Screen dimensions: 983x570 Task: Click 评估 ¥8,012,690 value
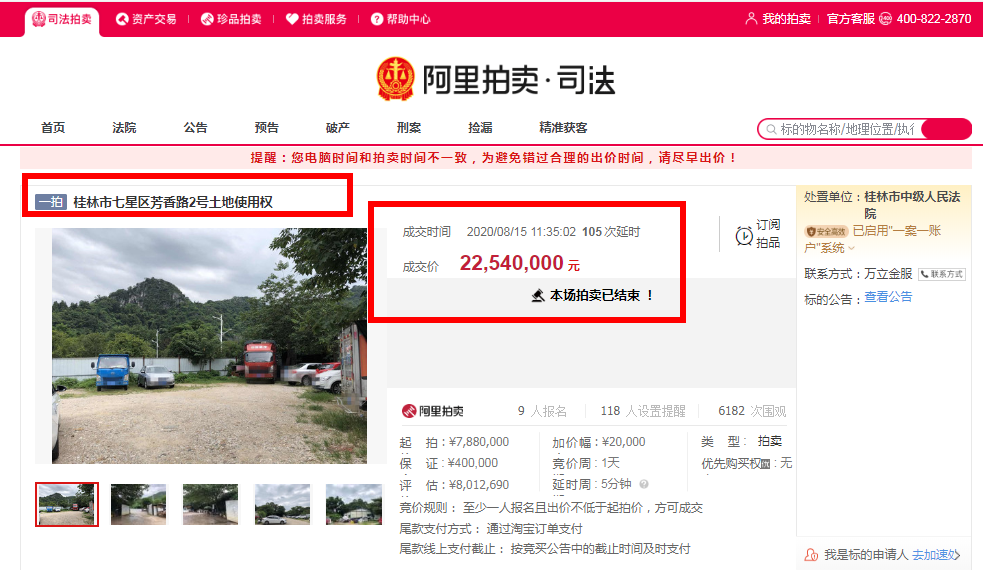coord(479,485)
